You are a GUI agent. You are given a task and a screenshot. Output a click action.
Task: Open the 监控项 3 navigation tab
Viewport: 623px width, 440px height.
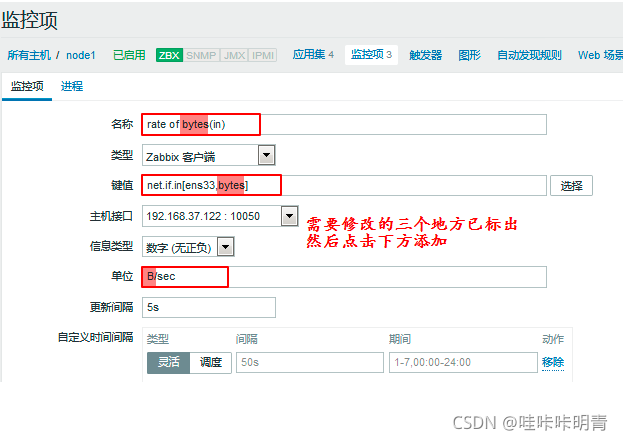371,54
